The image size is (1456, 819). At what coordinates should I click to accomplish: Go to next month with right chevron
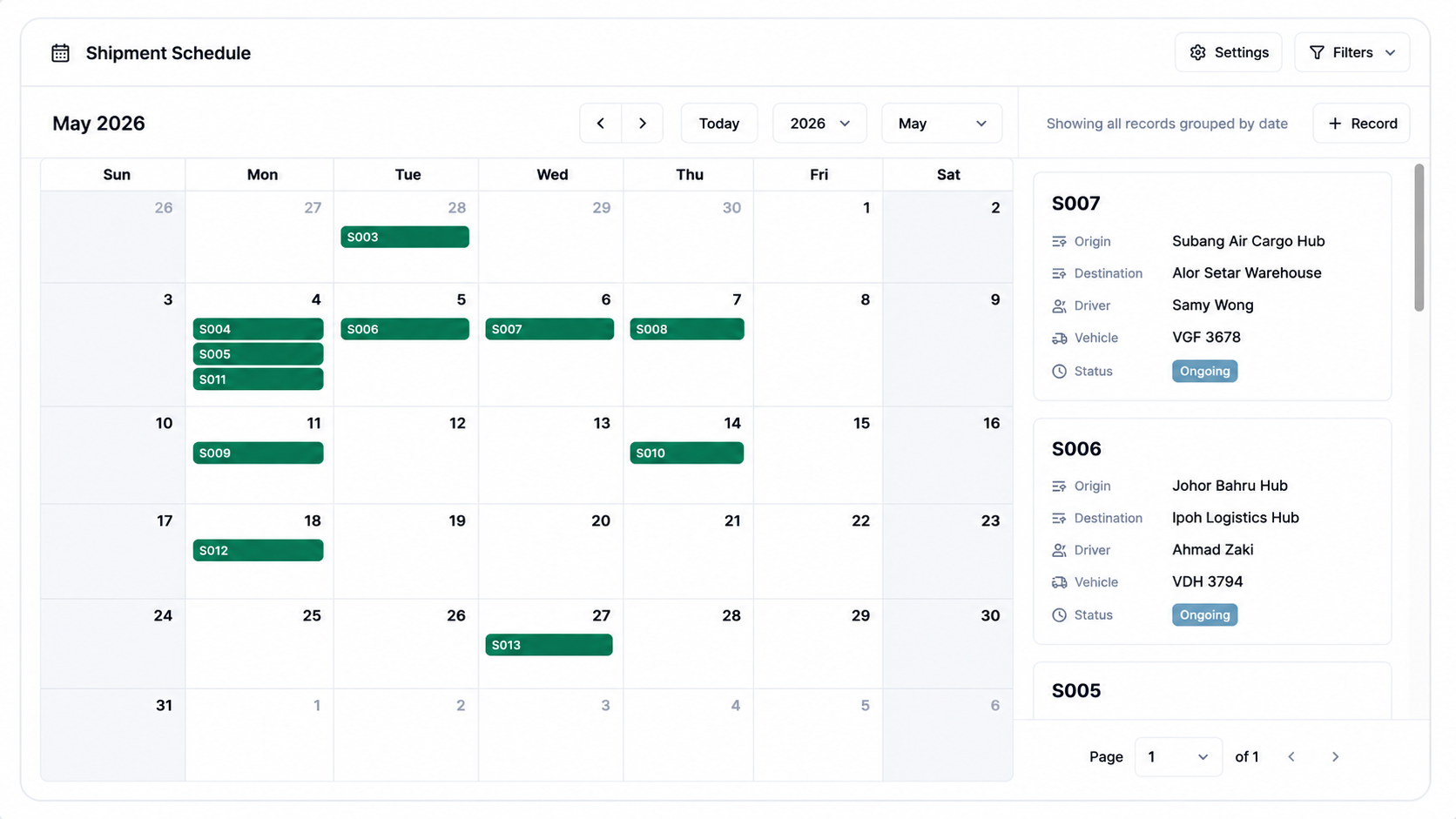pos(643,124)
